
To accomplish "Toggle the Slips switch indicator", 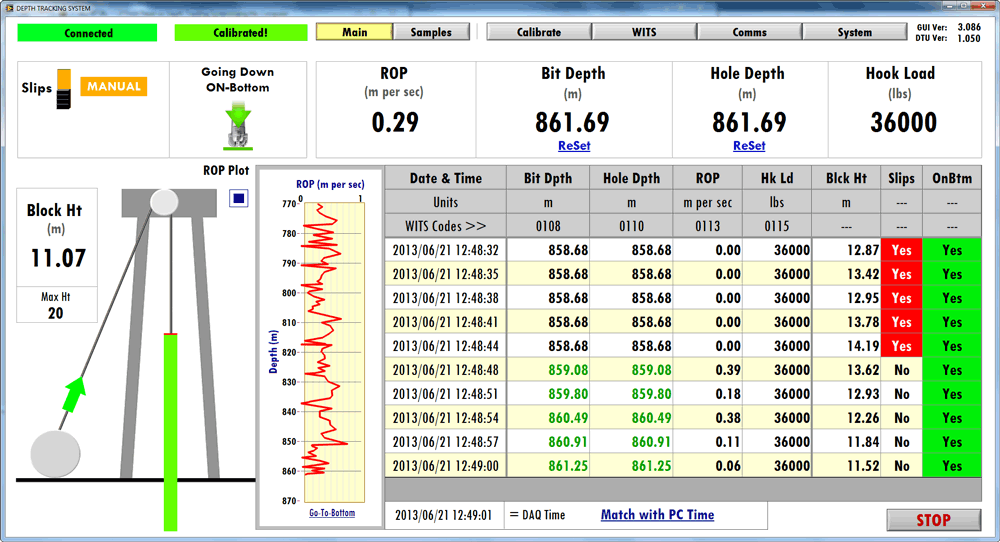I will click(x=64, y=89).
